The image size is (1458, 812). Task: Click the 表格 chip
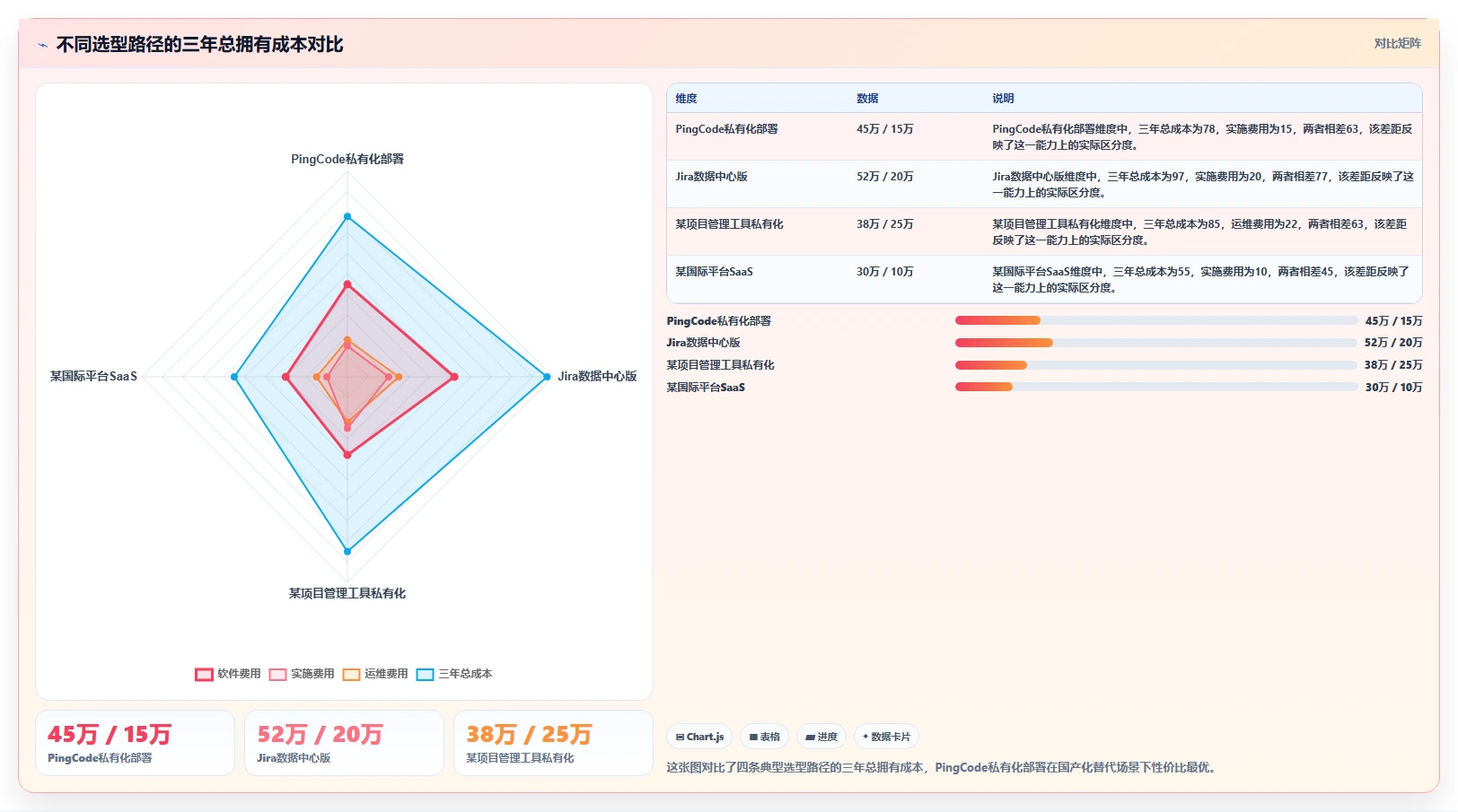tap(764, 737)
